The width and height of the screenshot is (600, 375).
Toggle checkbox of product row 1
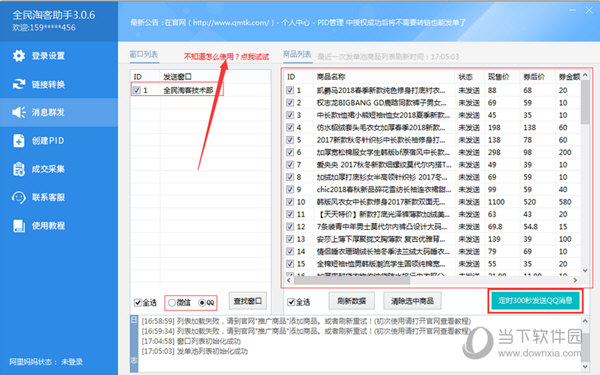point(290,90)
